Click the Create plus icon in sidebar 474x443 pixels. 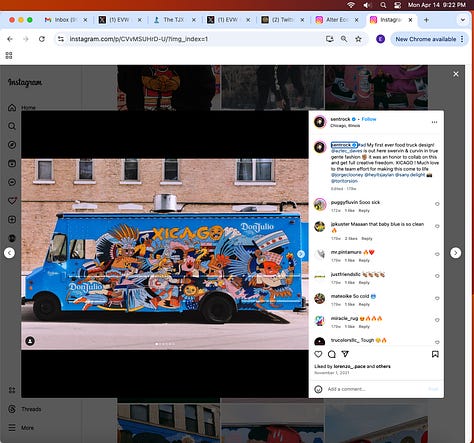tap(12, 219)
